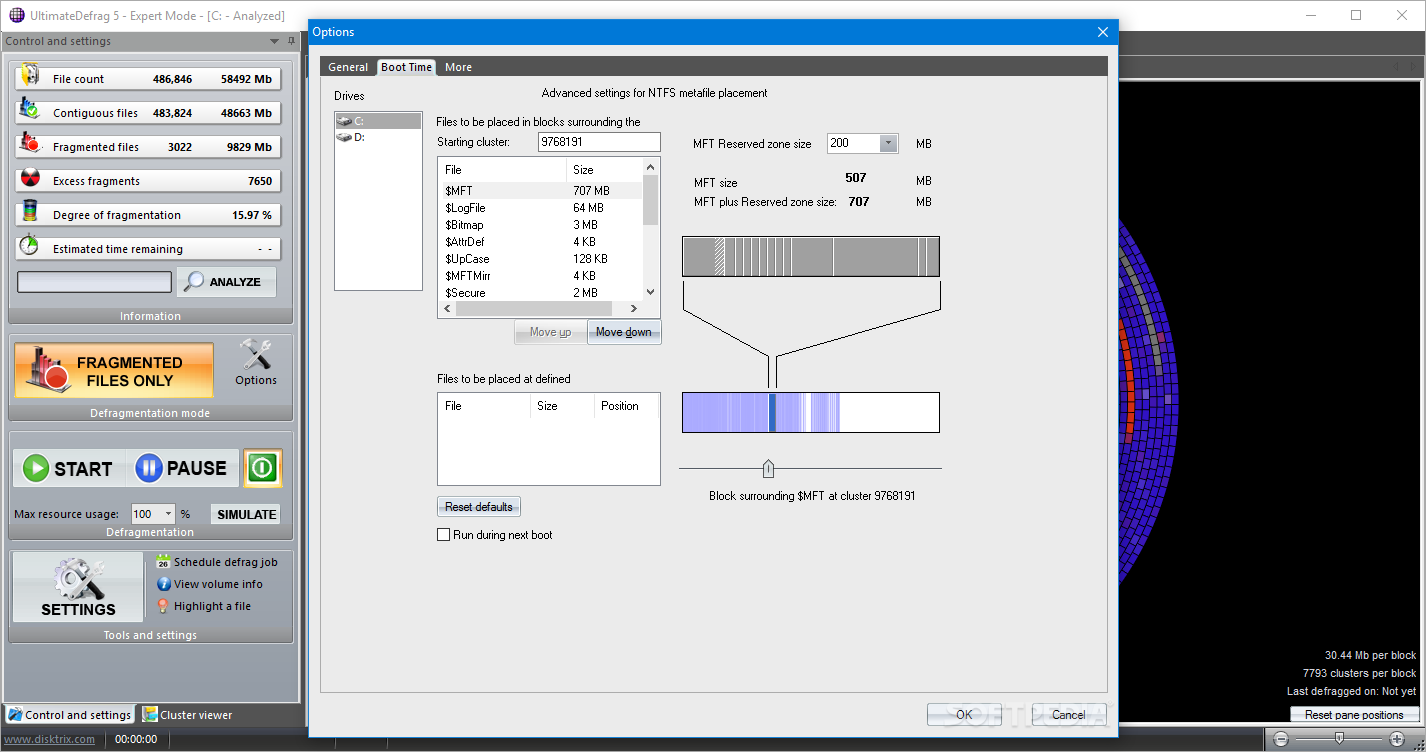The image size is (1426, 752).
Task: Select the $MFTMirr row
Action: pos(540,276)
